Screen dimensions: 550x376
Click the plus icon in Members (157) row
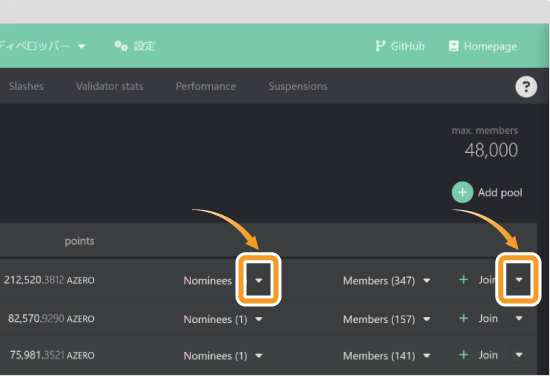463,318
